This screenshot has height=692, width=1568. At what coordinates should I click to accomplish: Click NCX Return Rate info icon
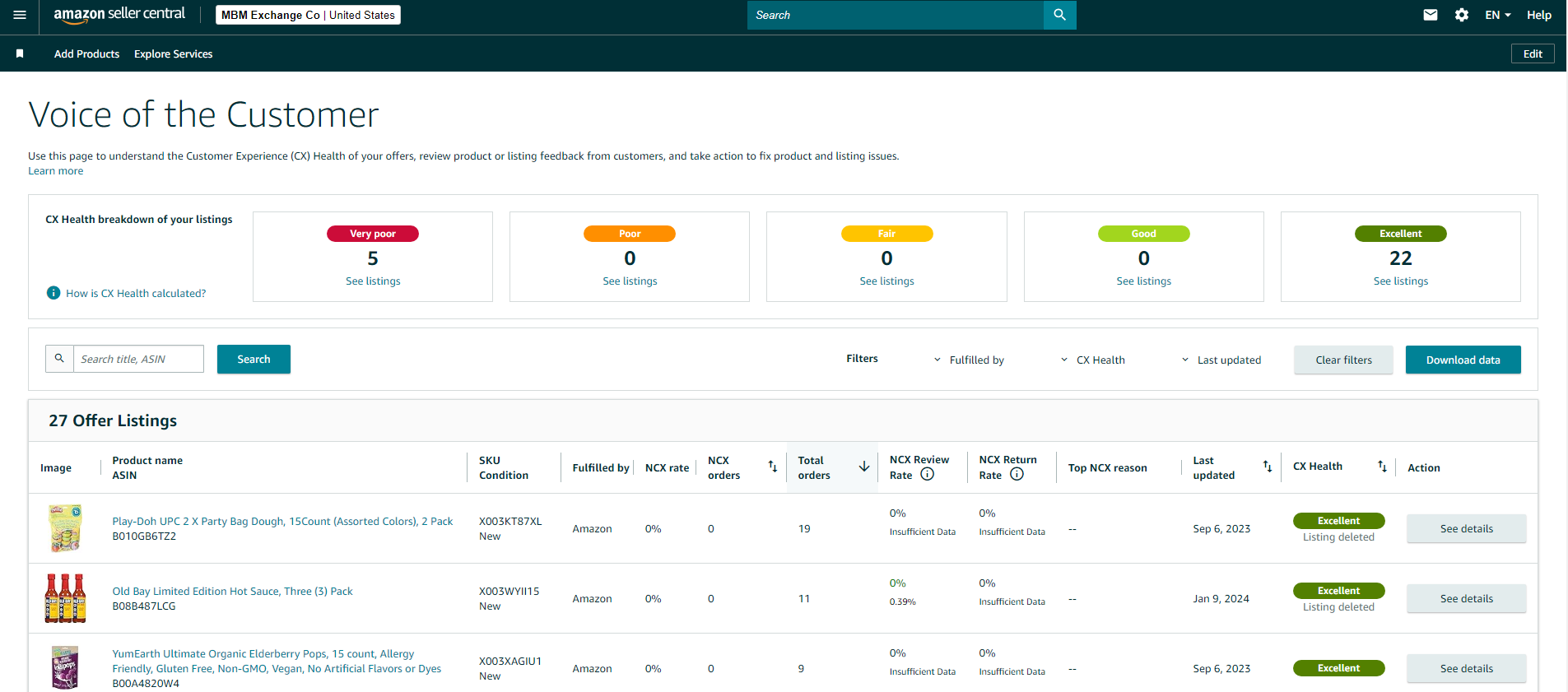pos(1017,474)
